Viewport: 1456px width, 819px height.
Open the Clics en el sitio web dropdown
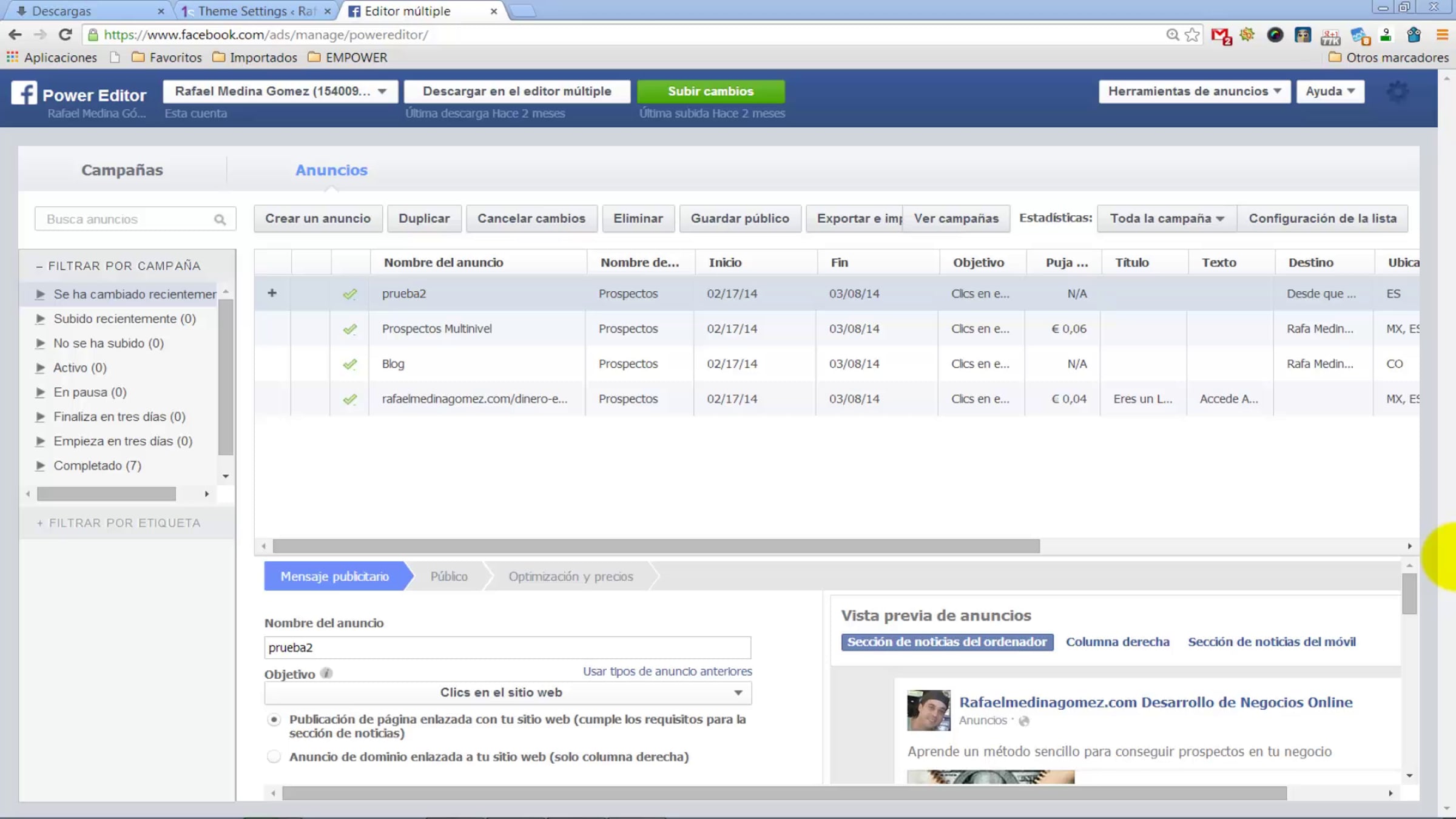click(508, 693)
